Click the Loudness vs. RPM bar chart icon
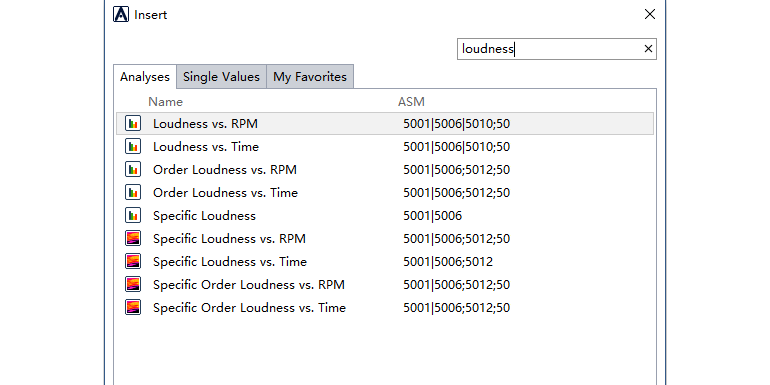This screenshot has height=385, width=770. (x=133, y=123)
